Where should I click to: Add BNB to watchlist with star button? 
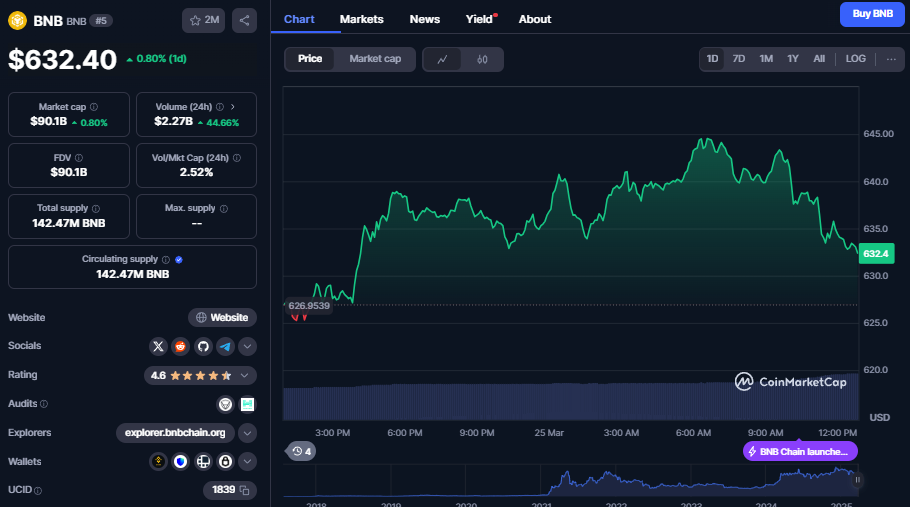point(203,20)
